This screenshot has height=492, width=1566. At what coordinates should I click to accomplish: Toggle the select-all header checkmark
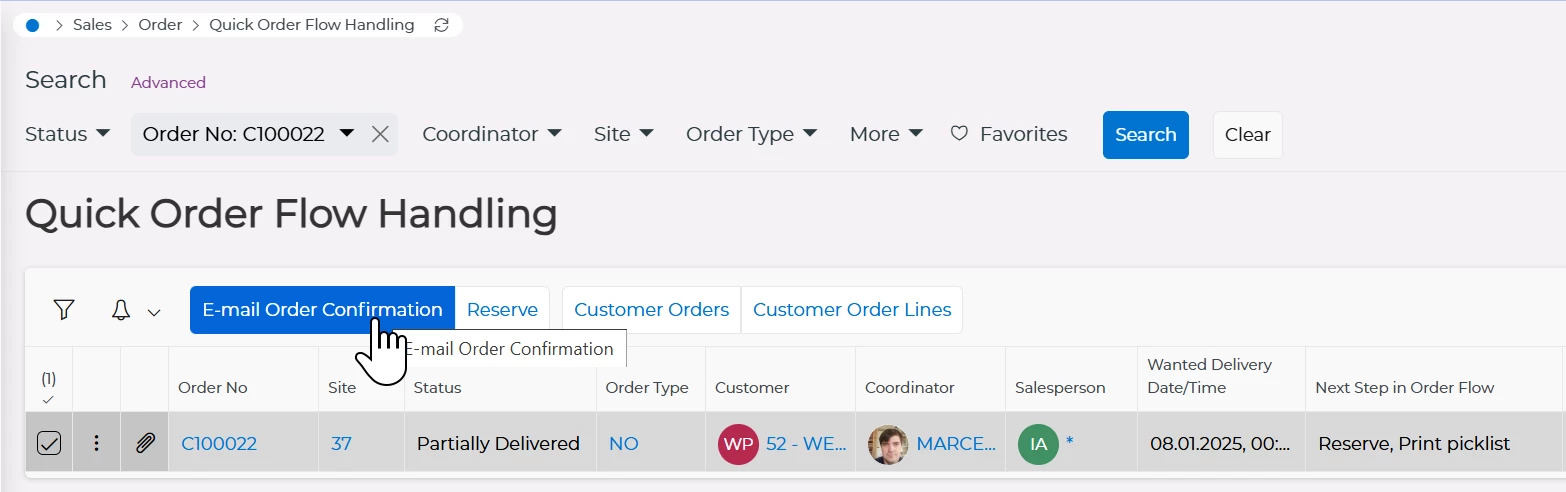pyautogui.click(x=48, y=399)
